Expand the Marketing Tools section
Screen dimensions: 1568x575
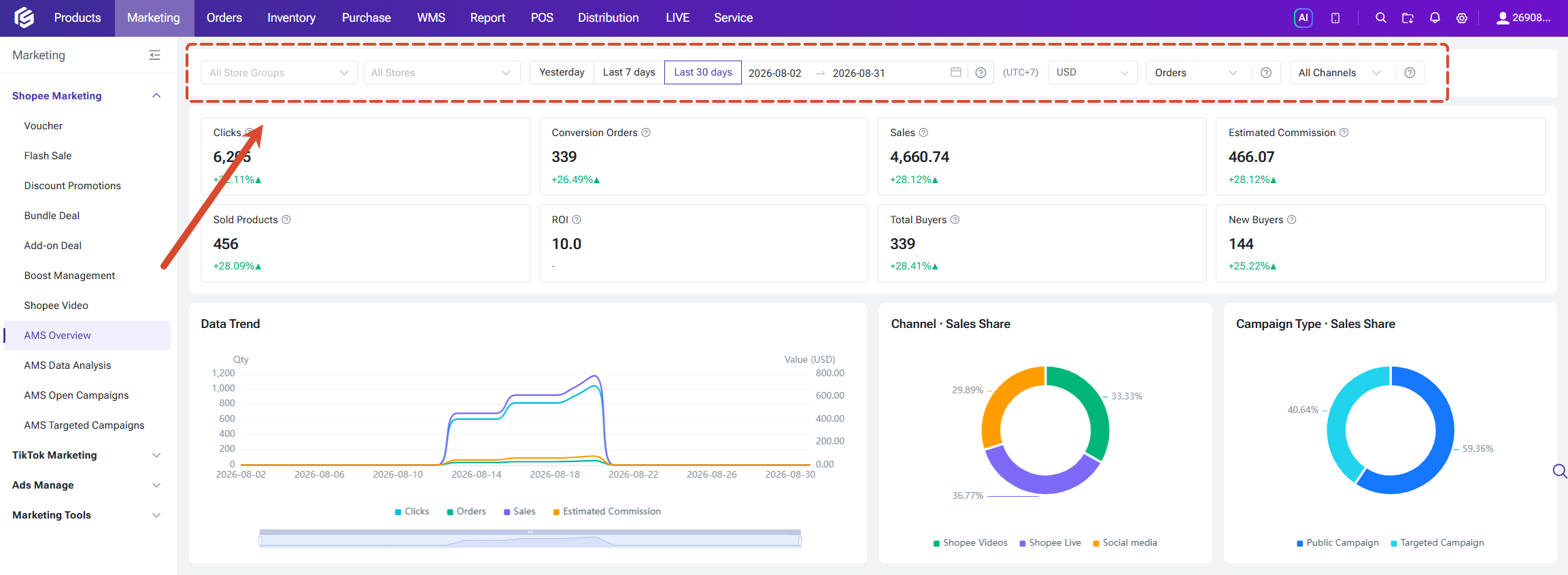[87, 515]
